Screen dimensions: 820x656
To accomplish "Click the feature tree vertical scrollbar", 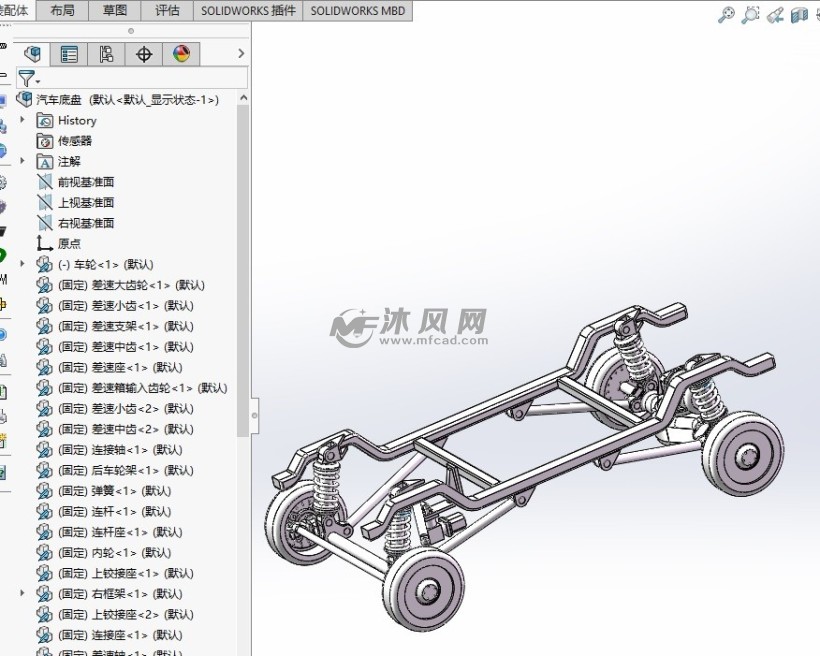I will coord(243,270).
